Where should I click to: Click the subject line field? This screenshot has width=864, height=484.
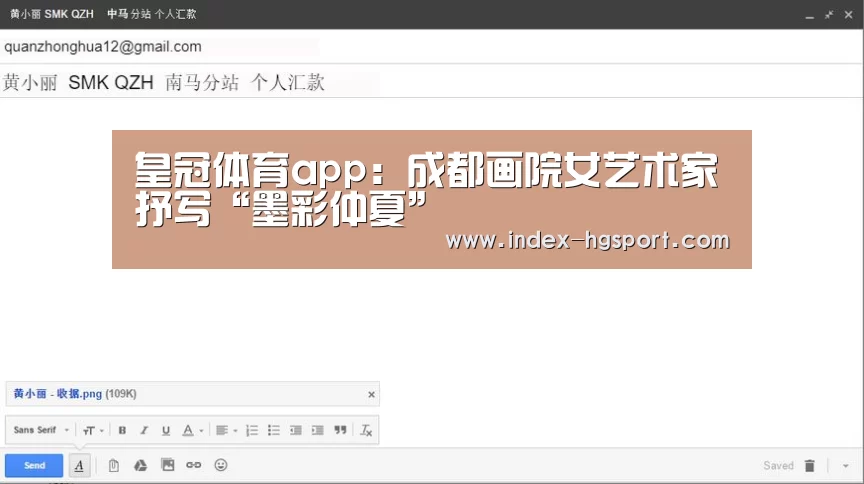tap(432, 82)
